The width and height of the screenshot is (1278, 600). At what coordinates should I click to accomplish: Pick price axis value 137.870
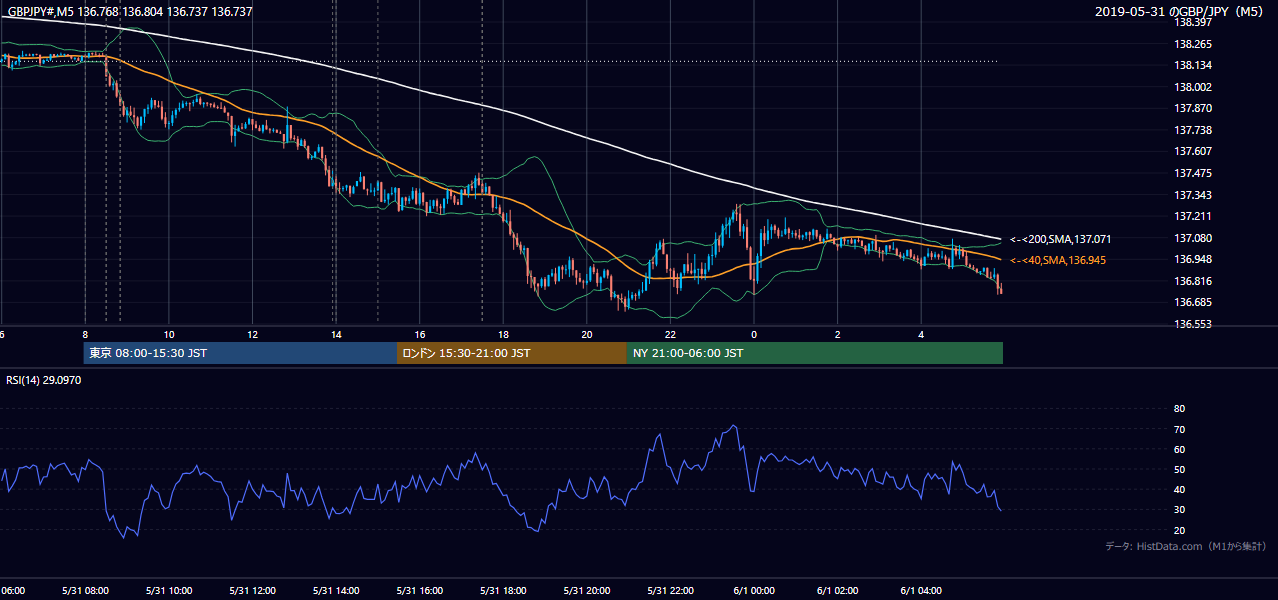[1192, 108]
